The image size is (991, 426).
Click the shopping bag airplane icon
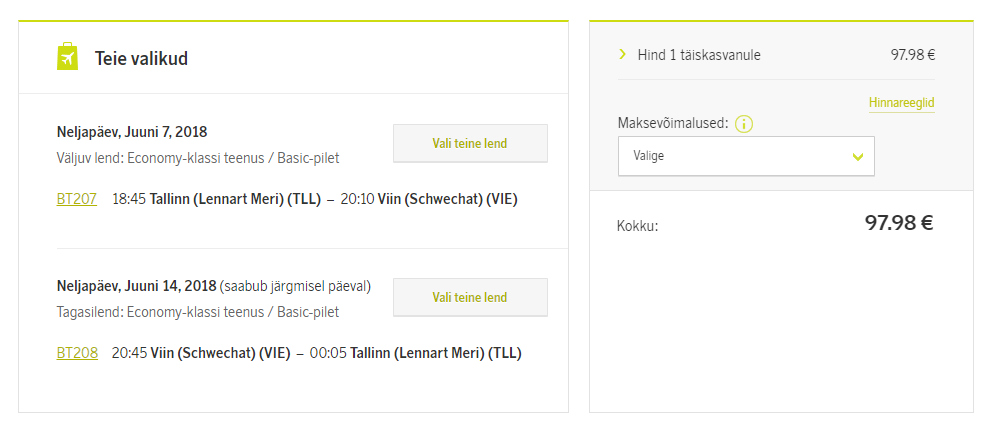tap(68, 57)
